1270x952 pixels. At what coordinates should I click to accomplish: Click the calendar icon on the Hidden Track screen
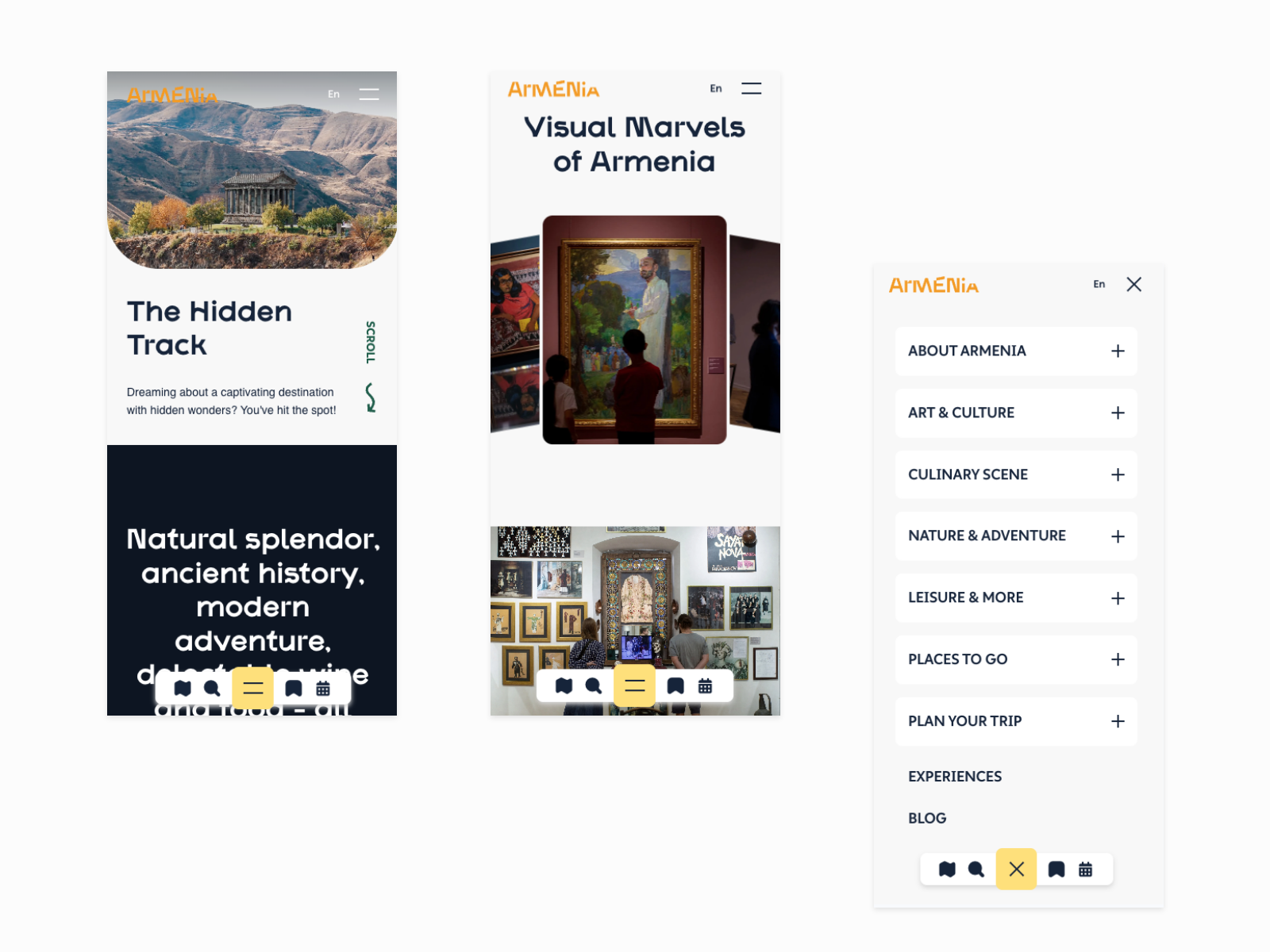[323, 689]
